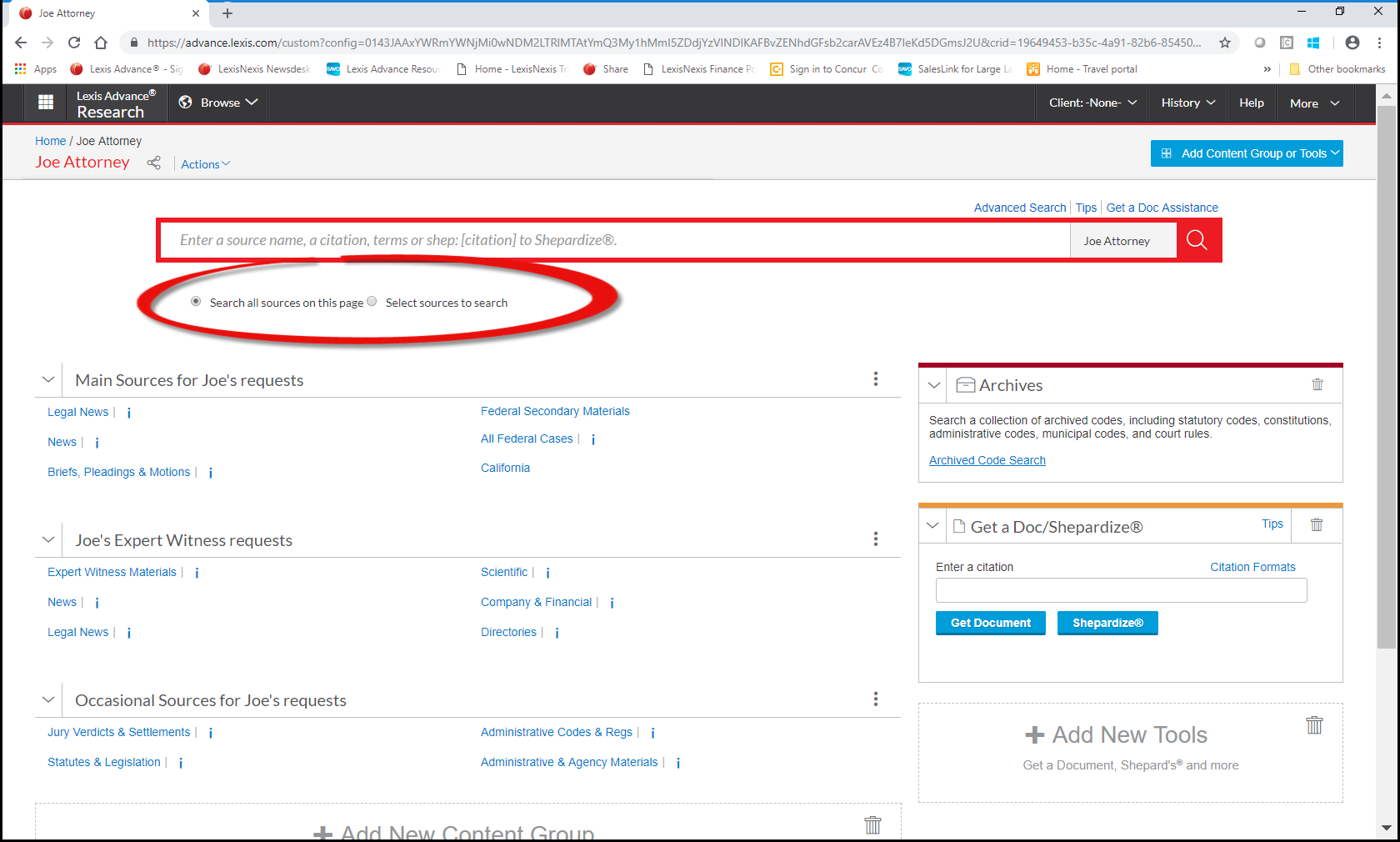Open a new browser tab
The image size is (1400, 842).
pyautogui.click(x=227, y=13)
